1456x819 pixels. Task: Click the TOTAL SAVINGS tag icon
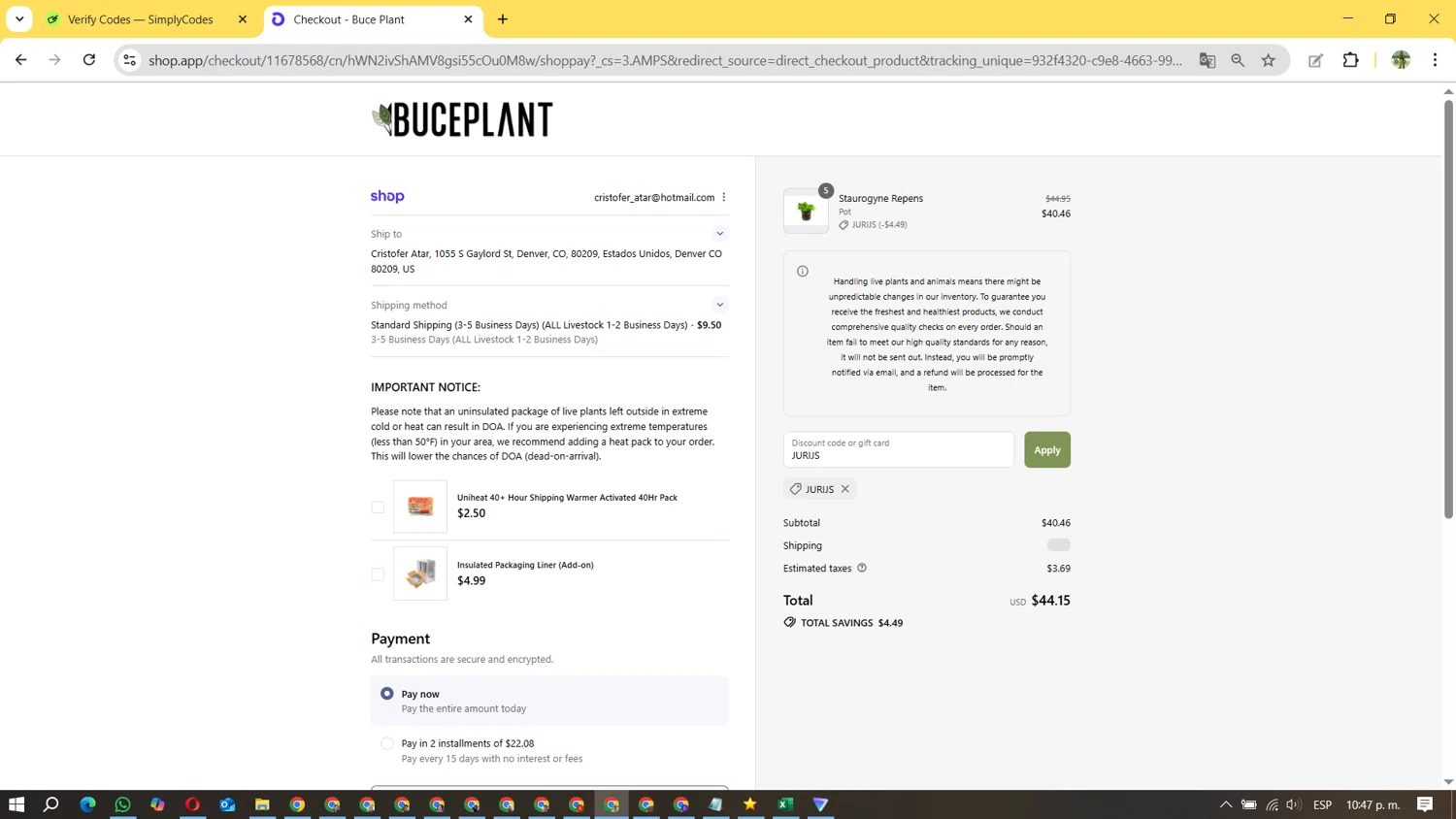(790, 622)
